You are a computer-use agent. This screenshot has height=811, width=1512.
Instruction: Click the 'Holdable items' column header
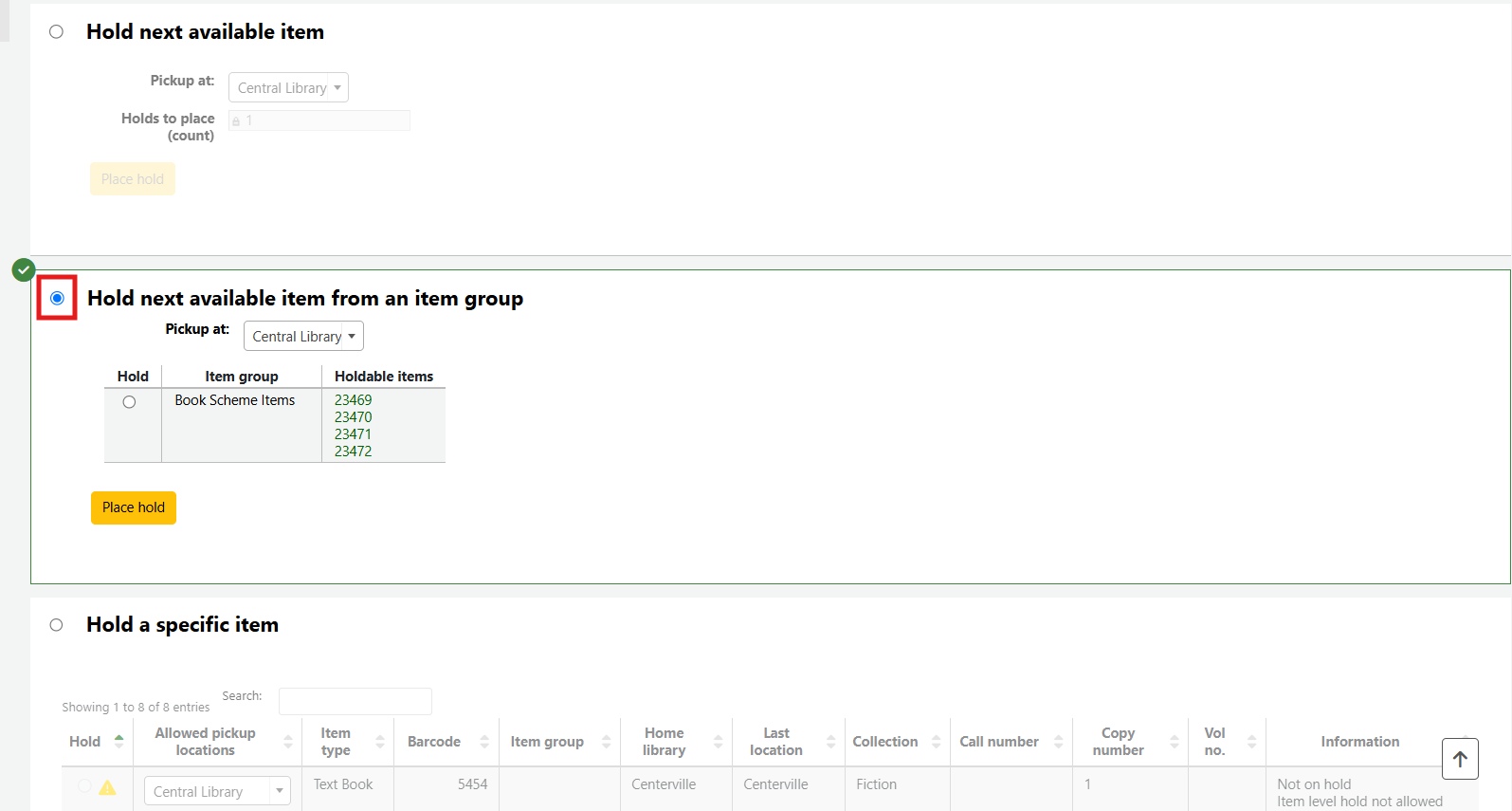coord(384,377)
